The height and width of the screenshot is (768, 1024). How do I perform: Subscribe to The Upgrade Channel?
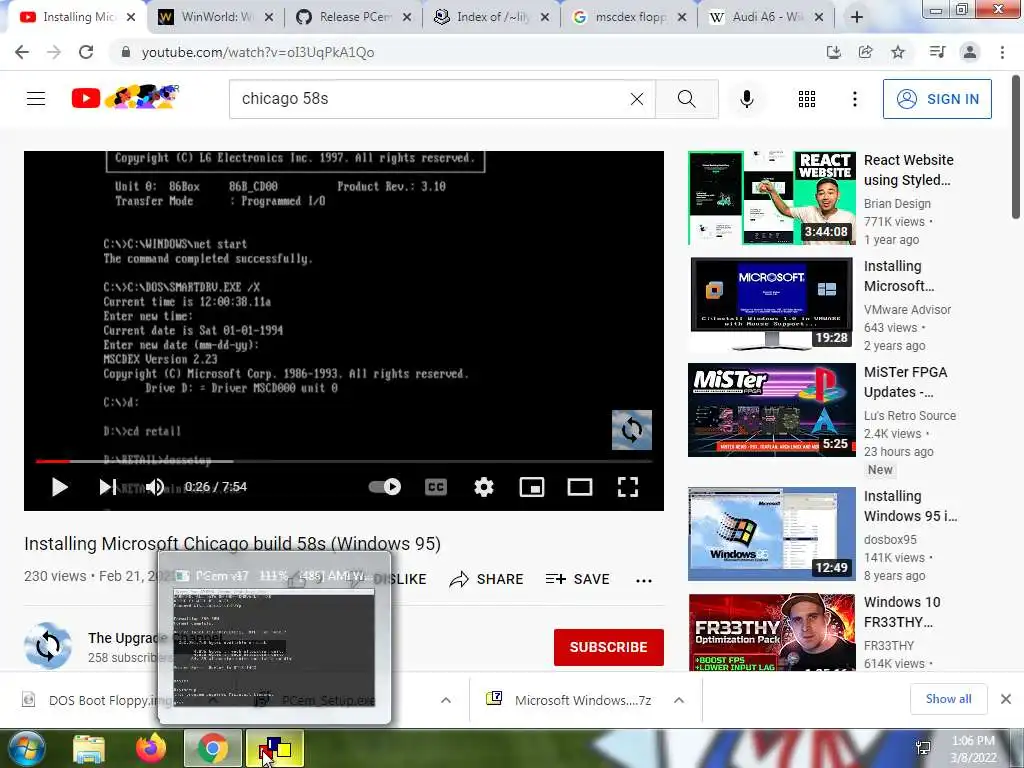tap(609, 647)
